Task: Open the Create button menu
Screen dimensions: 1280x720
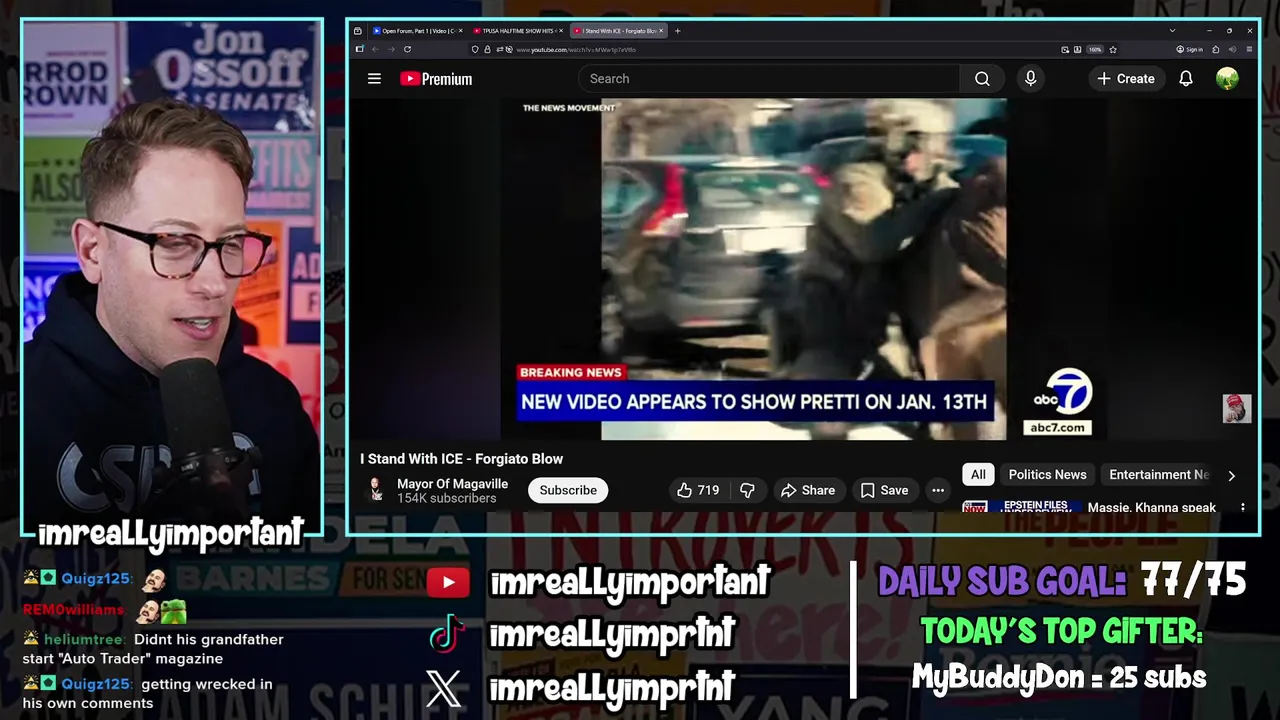Action: 1125,78
